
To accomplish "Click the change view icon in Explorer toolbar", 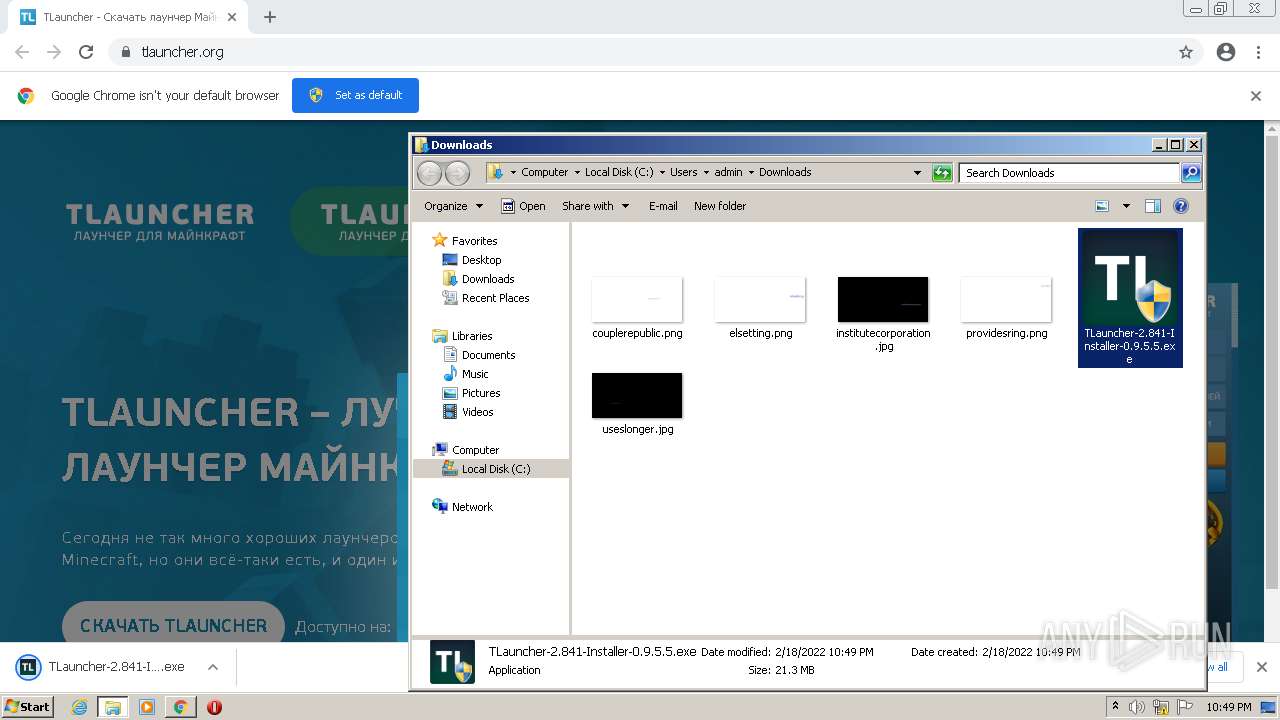I will click(x=1102, y=206).
